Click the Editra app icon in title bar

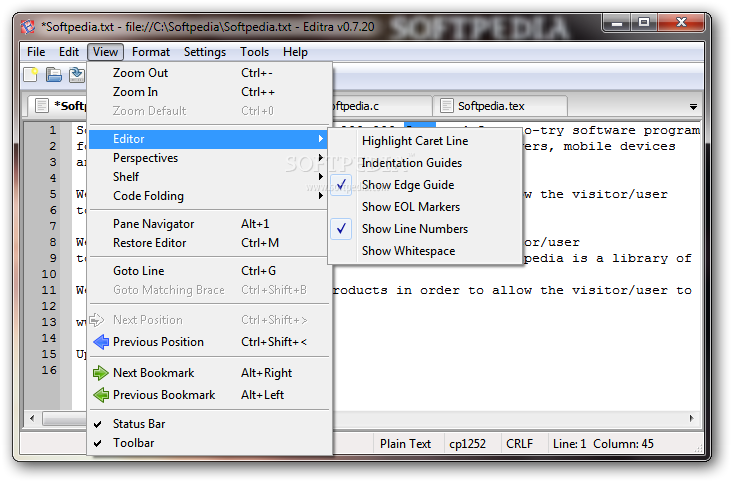click(28, 27)
